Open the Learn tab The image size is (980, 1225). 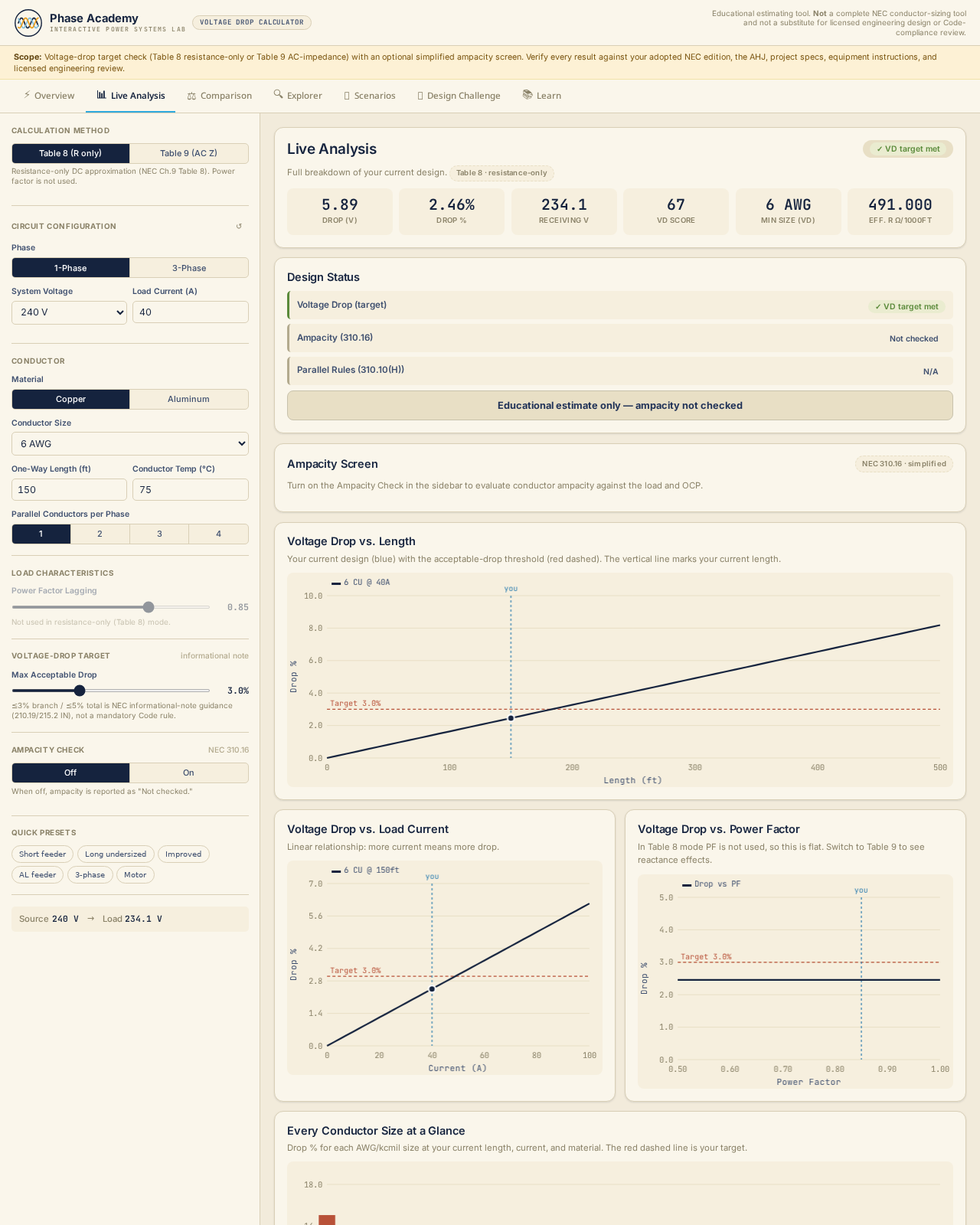pyautogui.click(x=542, y=96)
